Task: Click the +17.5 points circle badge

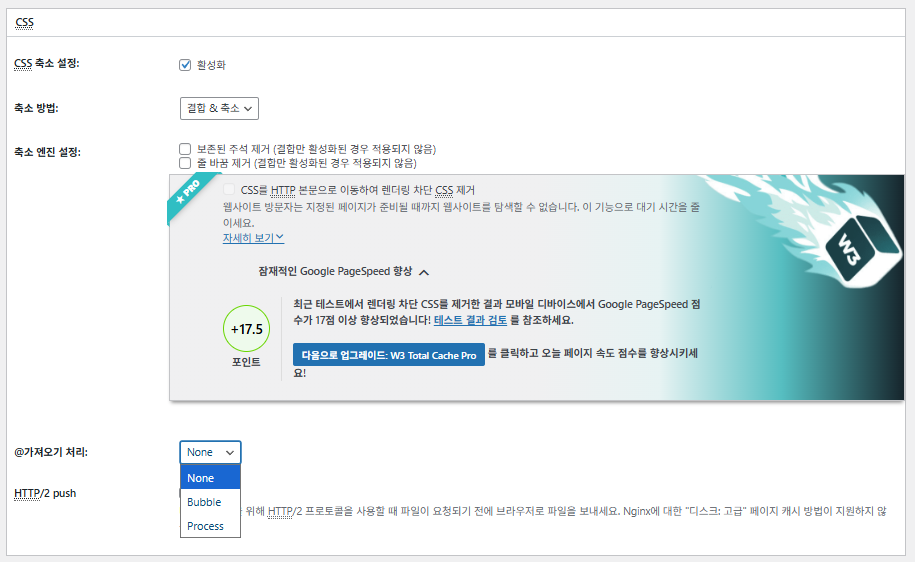Action: 246,329
